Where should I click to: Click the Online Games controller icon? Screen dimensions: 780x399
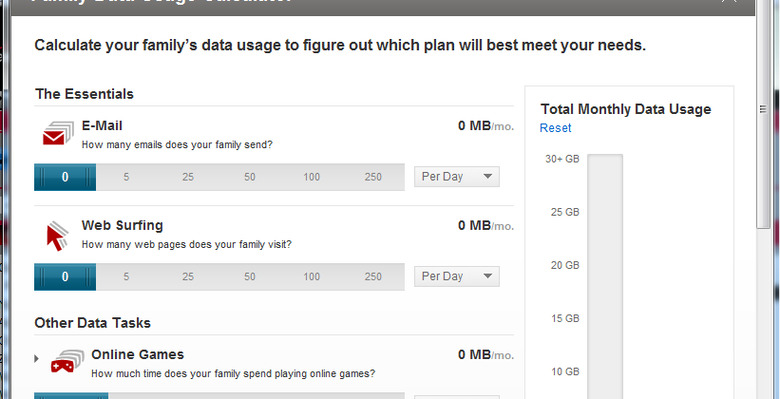coord(67,362)
